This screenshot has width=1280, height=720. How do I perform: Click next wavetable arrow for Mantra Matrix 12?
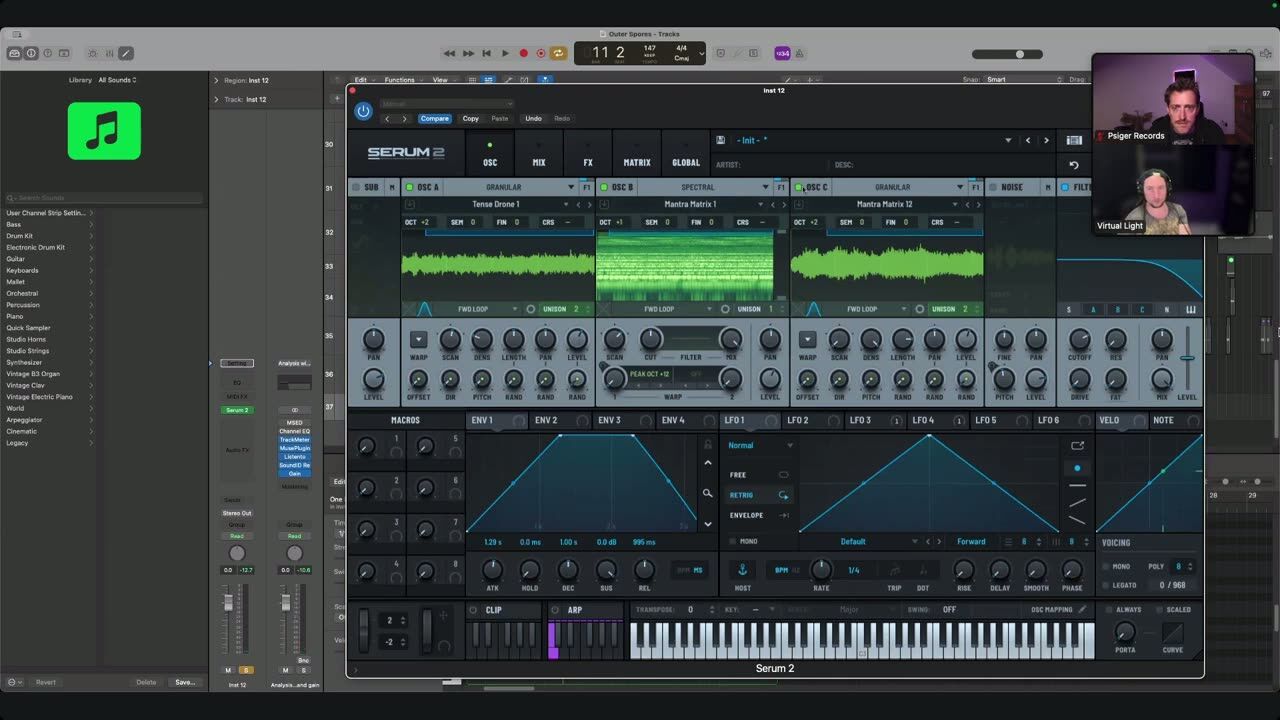click(978, 204)
